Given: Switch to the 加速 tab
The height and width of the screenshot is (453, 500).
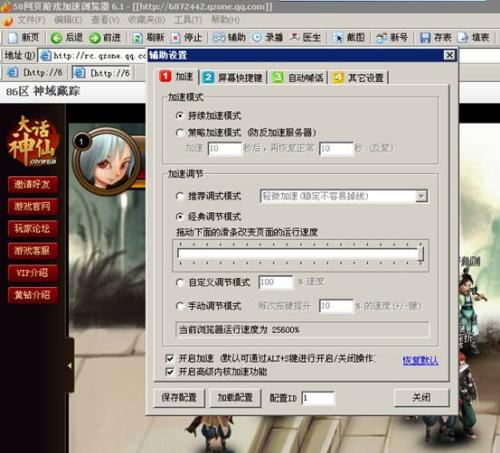Looking at the screenshot, I should tap(177, 77).
